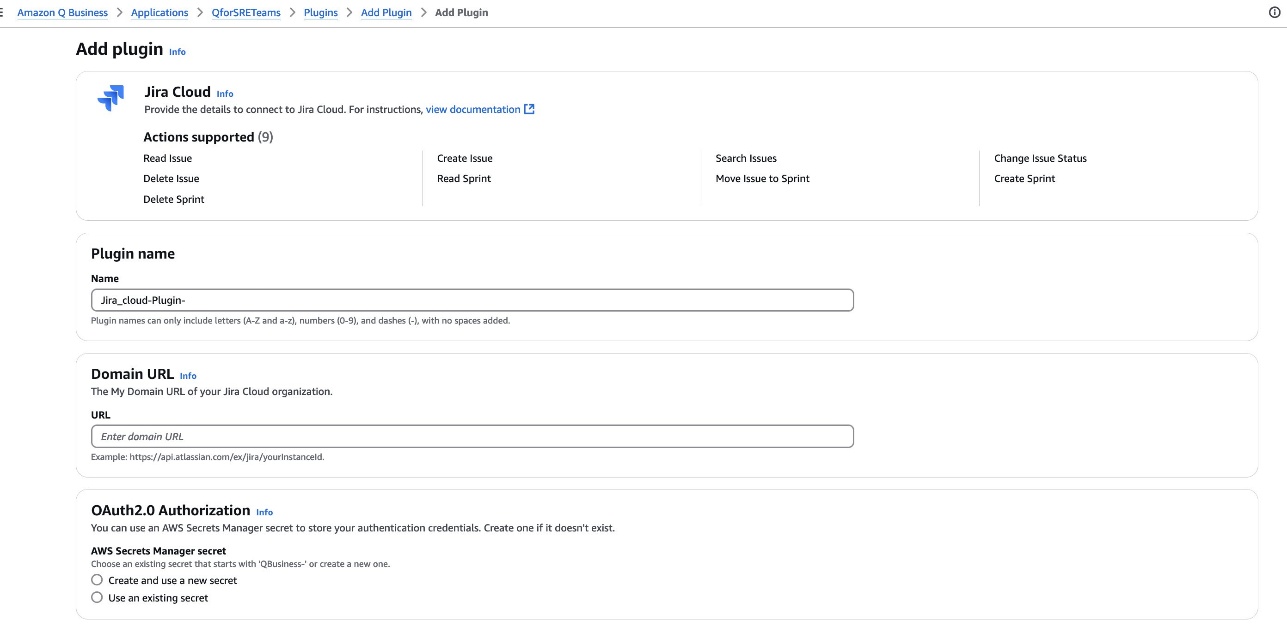Click Info link beside OAuth2.0 Authorization

[264, 512]
